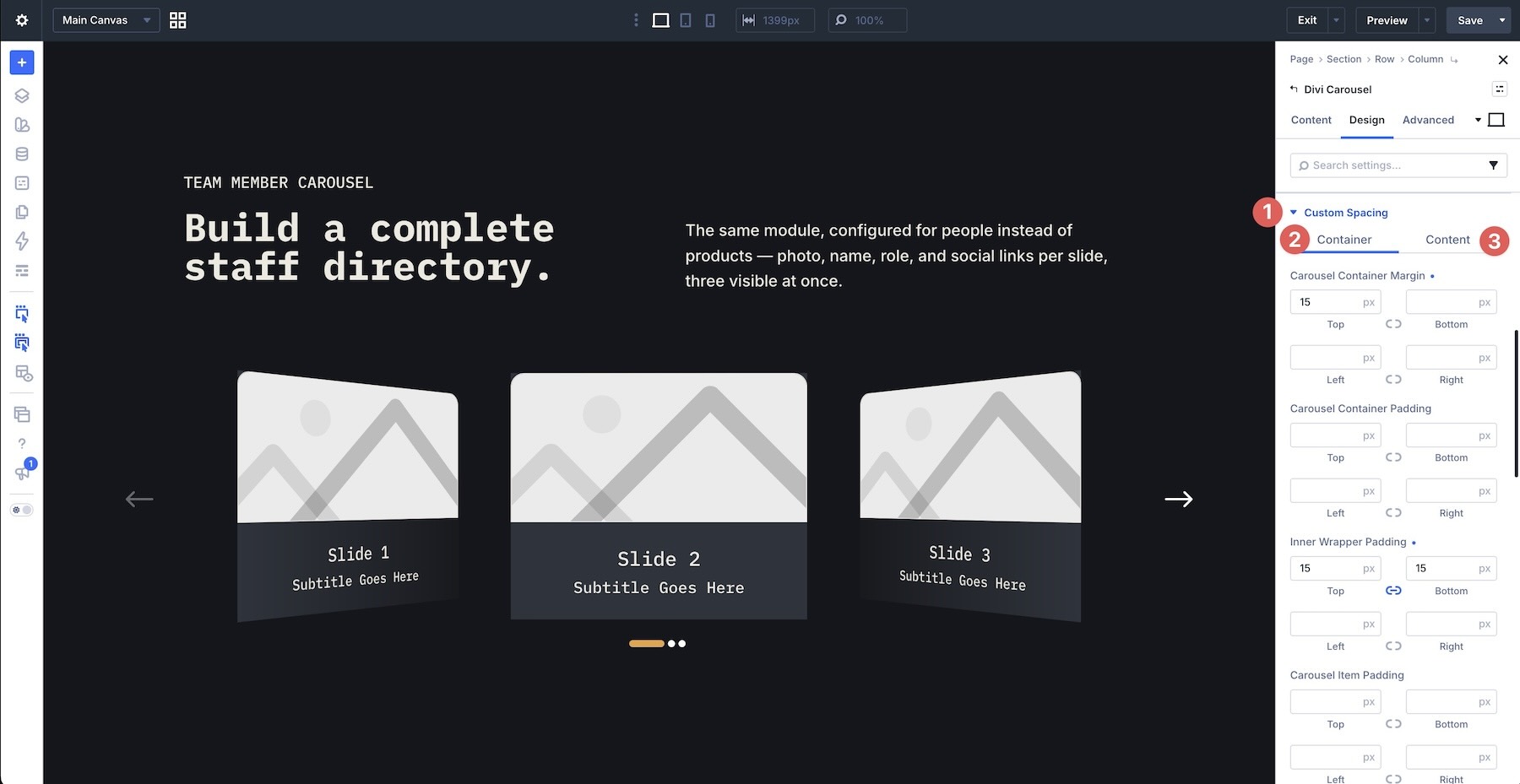Open the megaphone notifications icon

point(22,473)
